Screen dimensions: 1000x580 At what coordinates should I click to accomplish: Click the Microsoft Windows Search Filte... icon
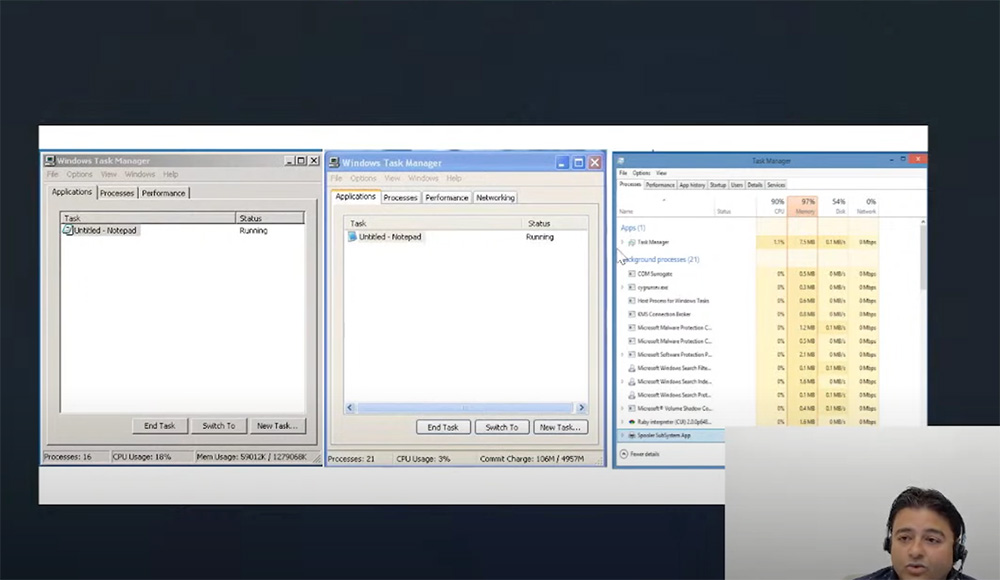(632, 368)
